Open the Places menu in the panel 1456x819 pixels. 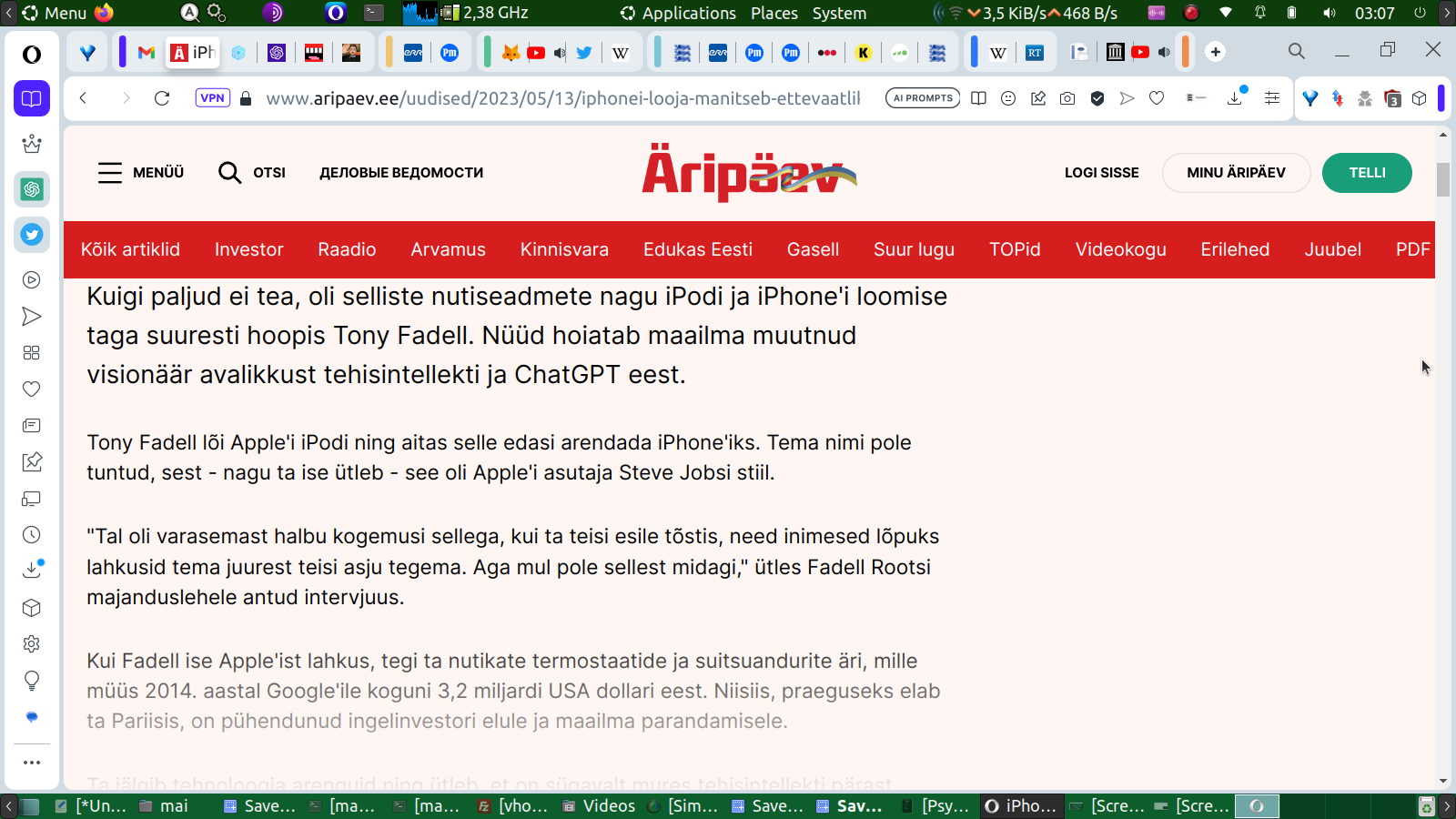click(774, 13)
